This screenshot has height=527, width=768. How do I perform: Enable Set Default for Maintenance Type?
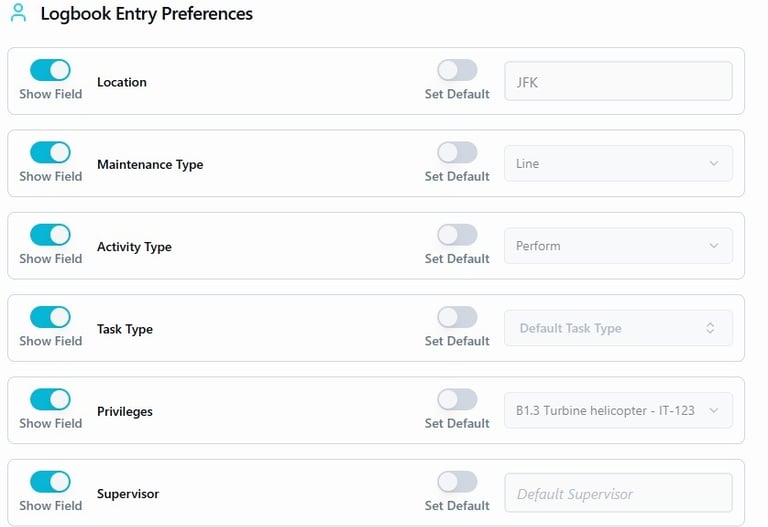click(457, 152)
